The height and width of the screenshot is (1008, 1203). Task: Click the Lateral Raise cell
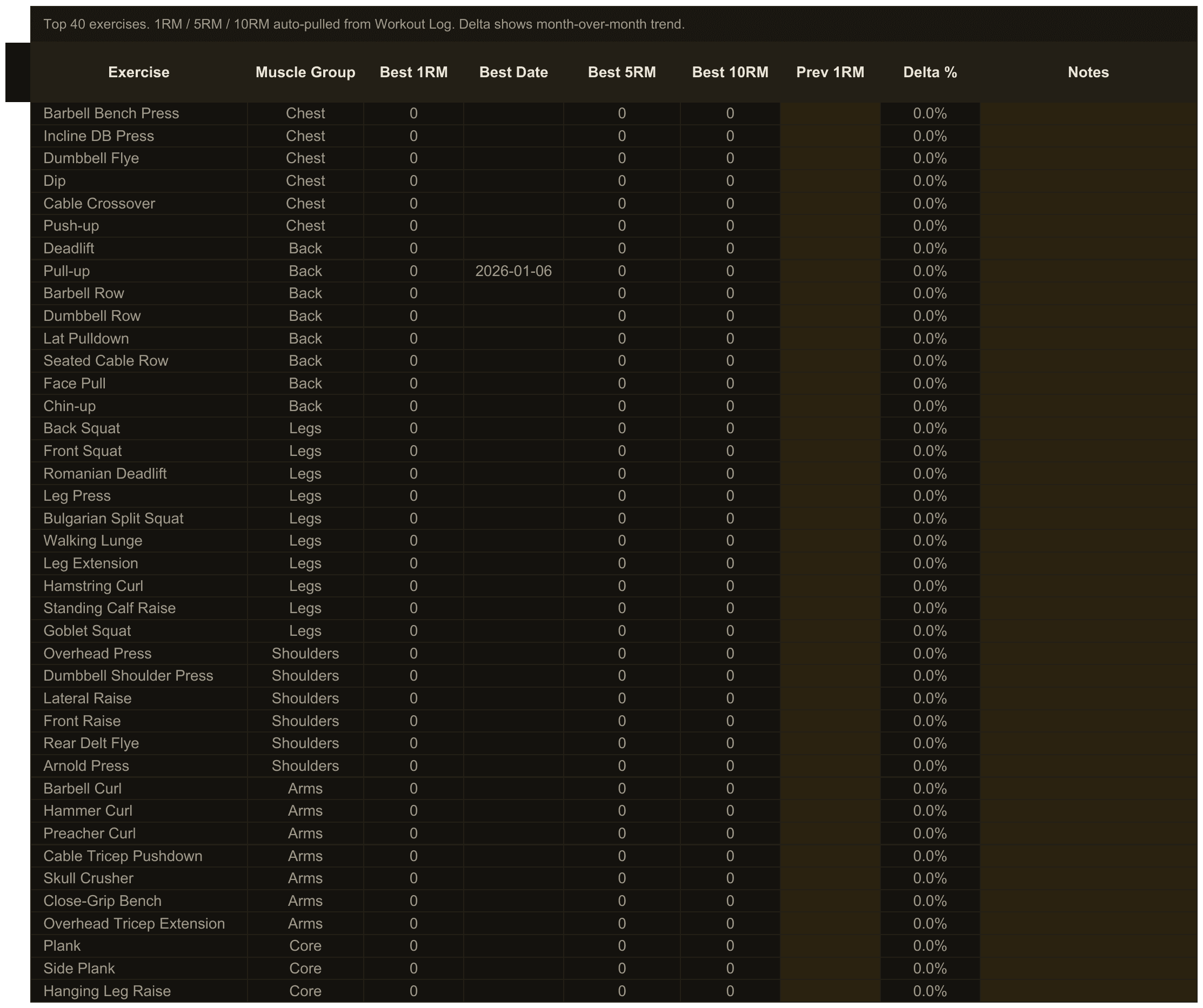click(x=139, y=698)
